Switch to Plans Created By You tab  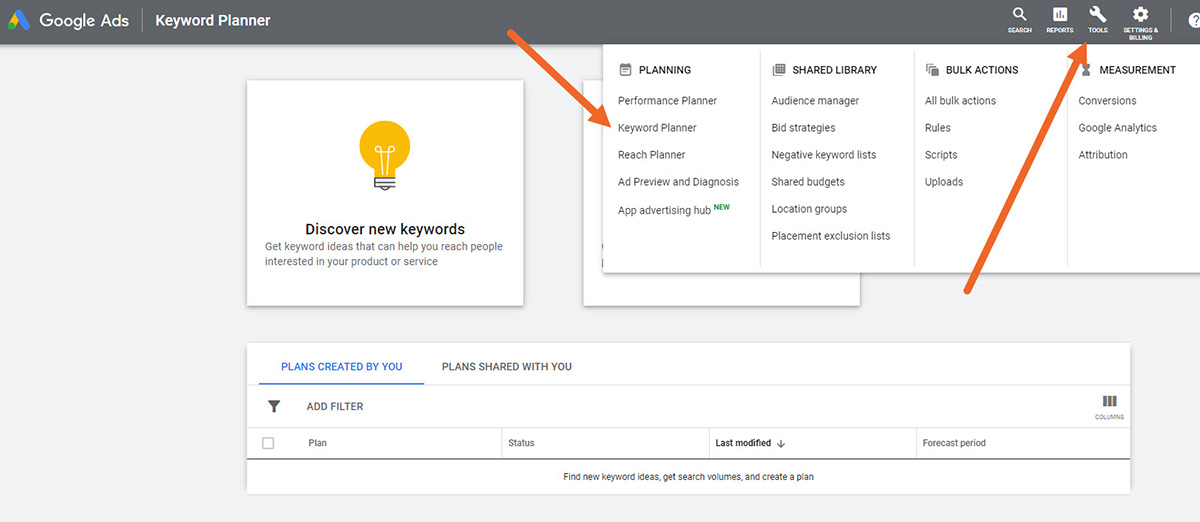[341, 367]
